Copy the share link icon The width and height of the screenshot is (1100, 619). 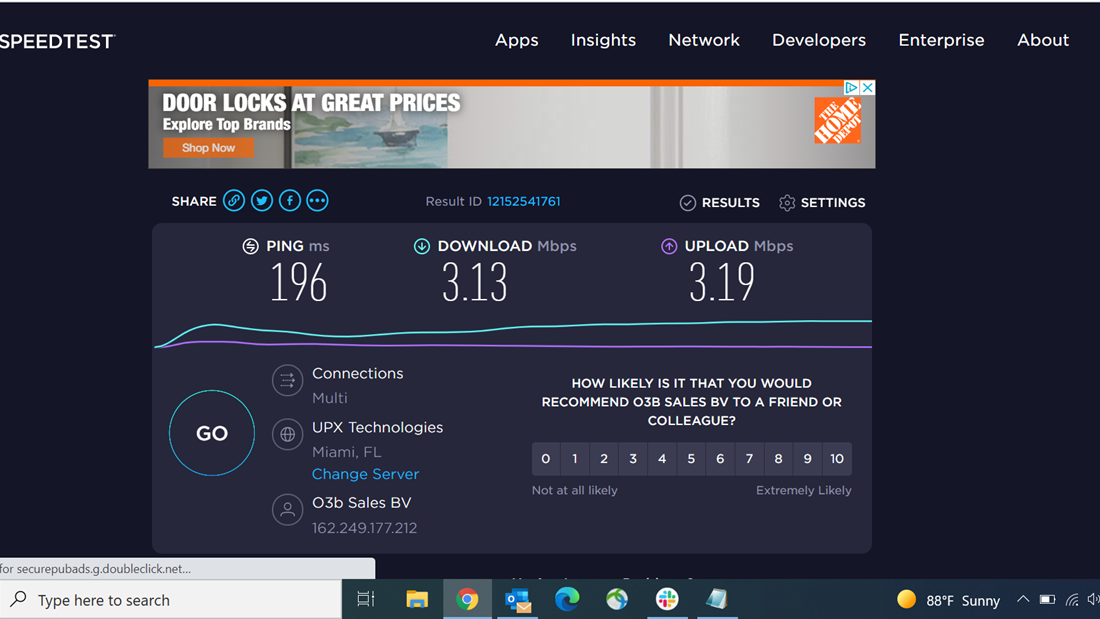(234, 201)
